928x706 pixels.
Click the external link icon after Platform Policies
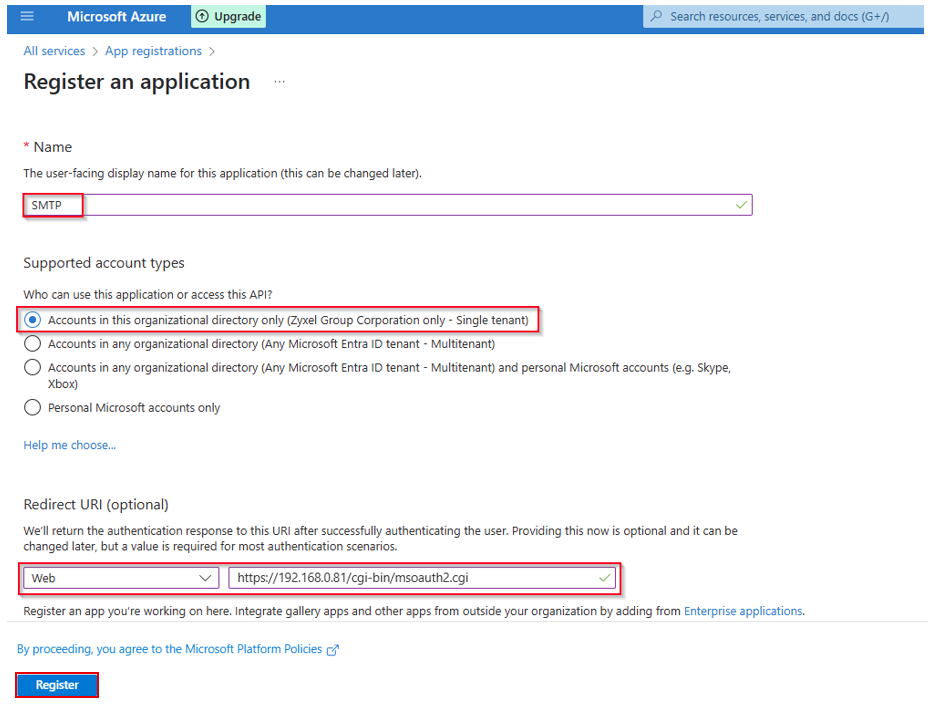[x=333, y=650]
